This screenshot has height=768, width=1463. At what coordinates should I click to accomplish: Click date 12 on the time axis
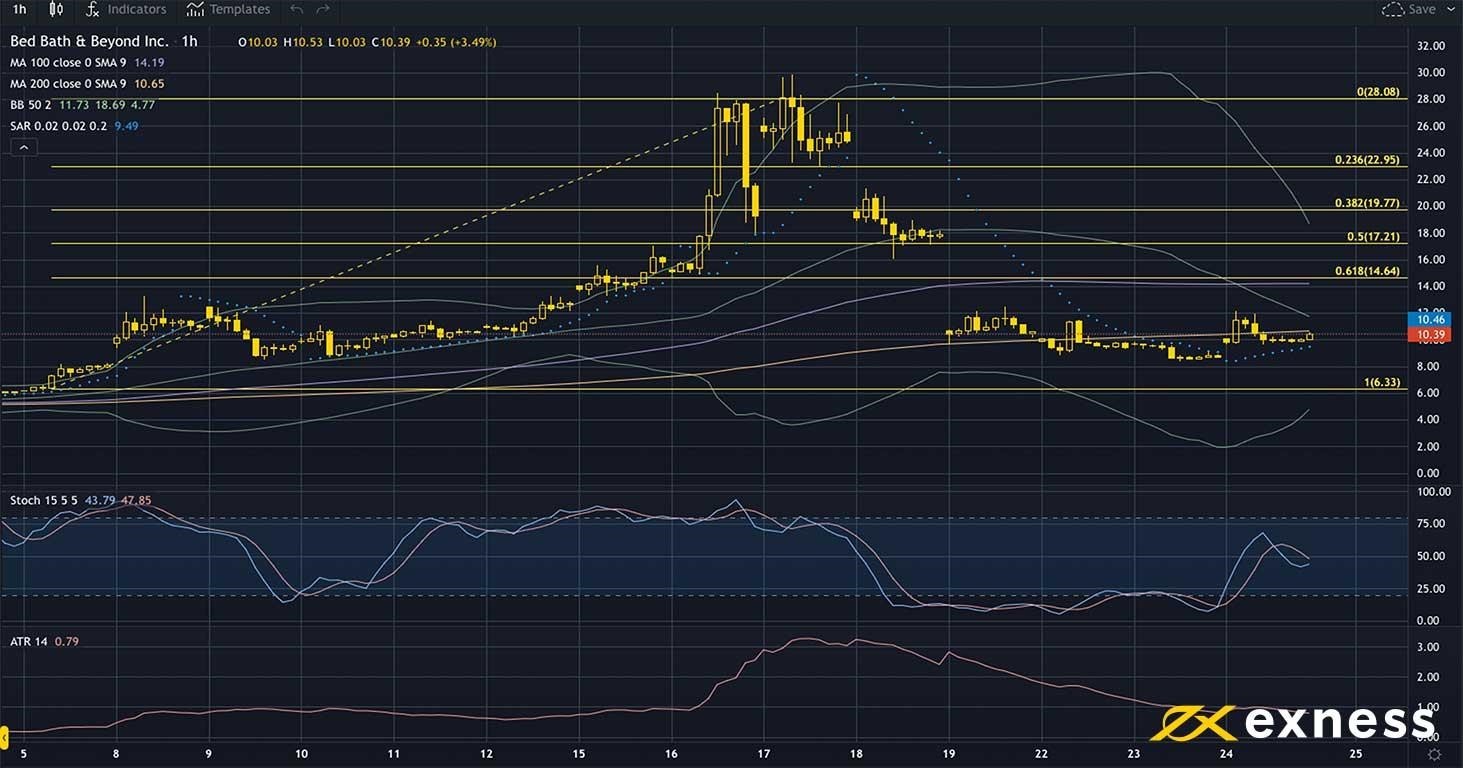point(486,753)
